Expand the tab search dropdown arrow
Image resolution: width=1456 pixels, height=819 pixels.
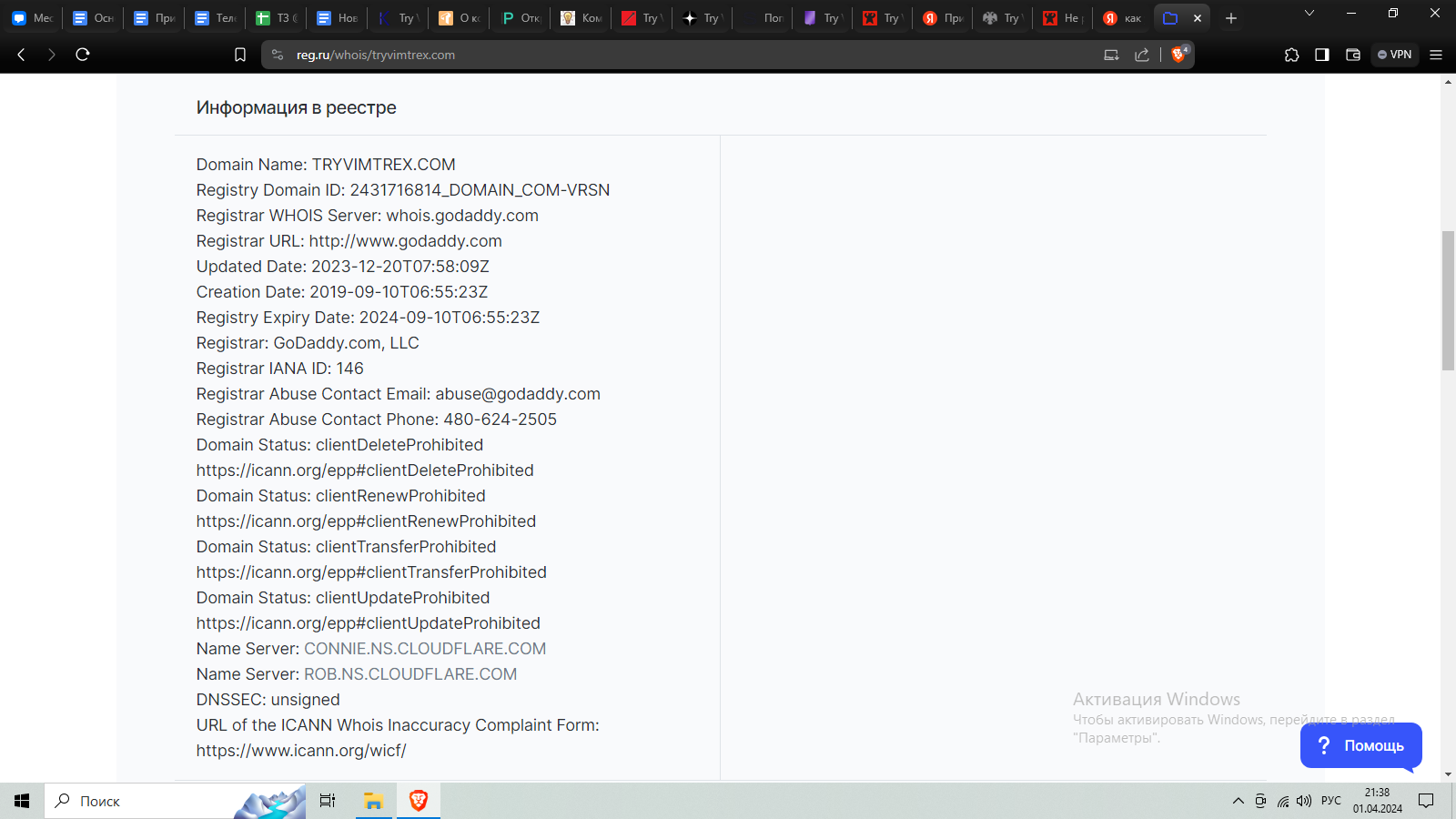(1309, 13)
